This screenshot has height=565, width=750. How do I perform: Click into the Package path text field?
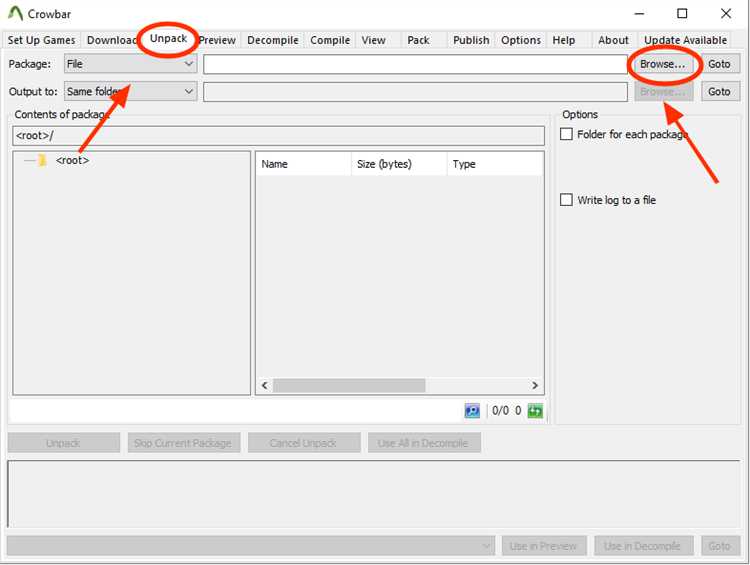tap(415, 64)
